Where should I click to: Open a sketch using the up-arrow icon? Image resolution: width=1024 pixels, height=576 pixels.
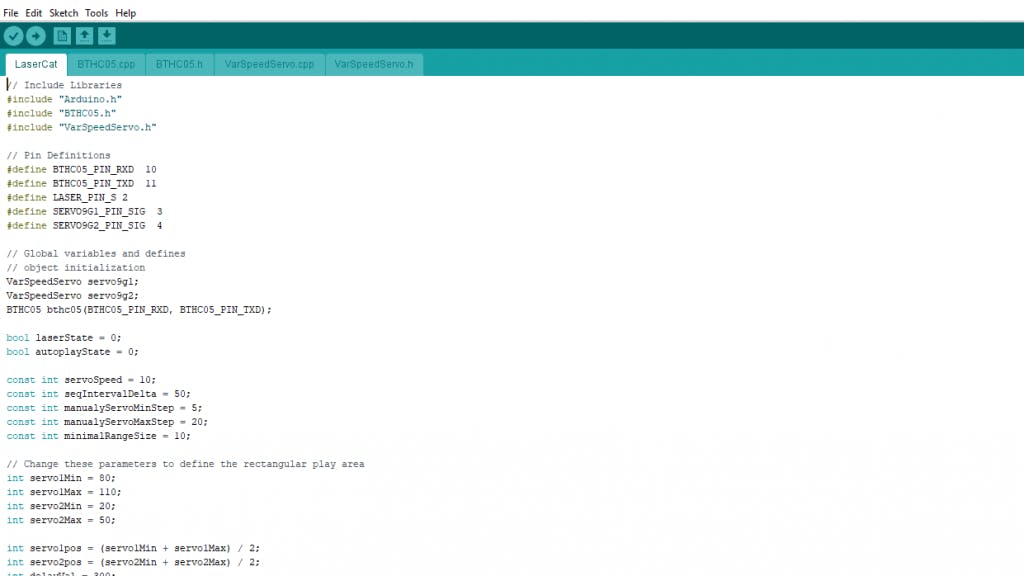(85, 36)
